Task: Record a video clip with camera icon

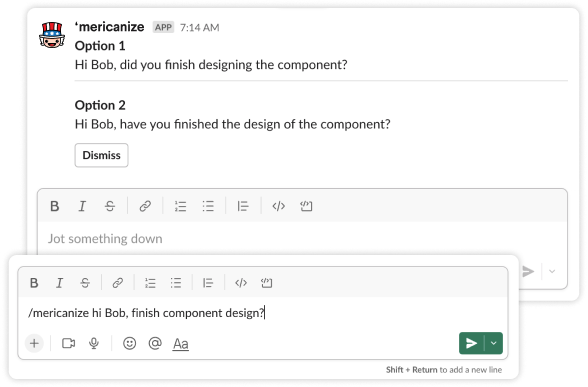Action: point(68,343)
